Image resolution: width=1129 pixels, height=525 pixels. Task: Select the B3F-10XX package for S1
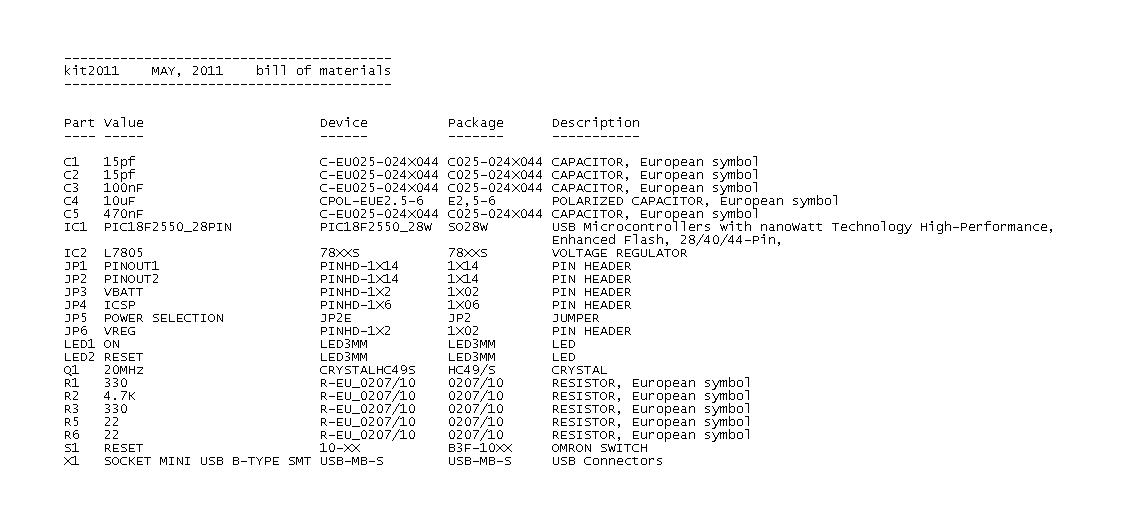point(480,448)
